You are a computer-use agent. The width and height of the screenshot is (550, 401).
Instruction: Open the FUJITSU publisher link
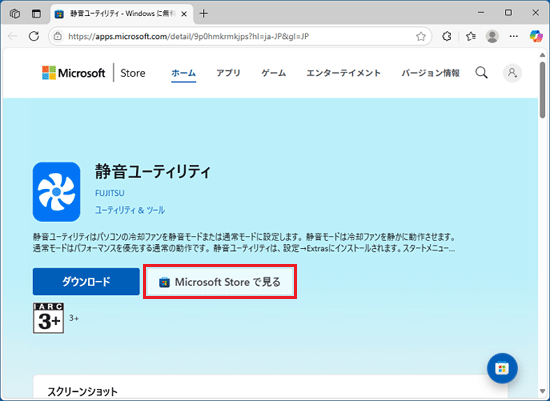point(109,193)
